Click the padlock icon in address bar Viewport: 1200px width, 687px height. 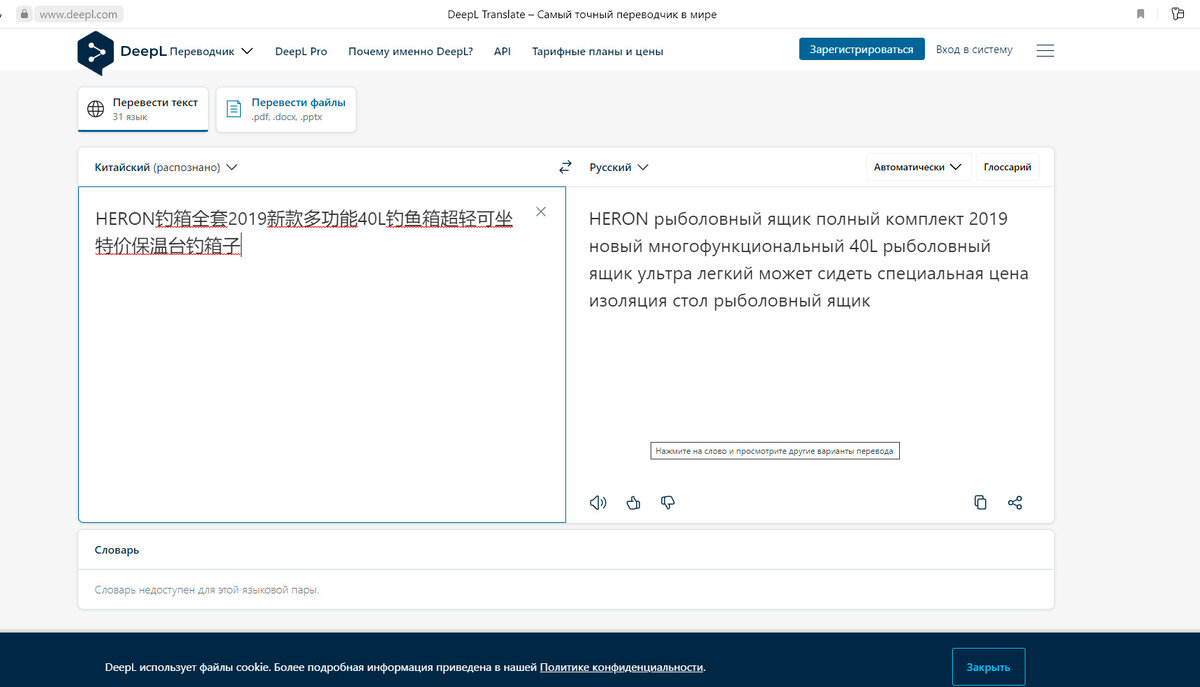pyautogui.click(x=24, y=14)
